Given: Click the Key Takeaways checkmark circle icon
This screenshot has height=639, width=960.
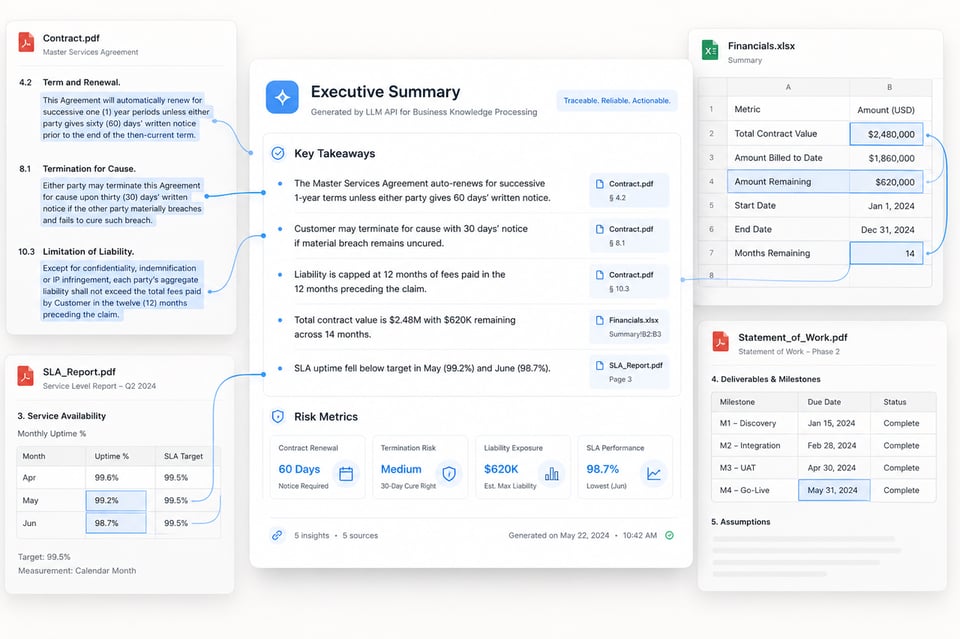Looking at the screenshot, I should click(x=277, y=153).
